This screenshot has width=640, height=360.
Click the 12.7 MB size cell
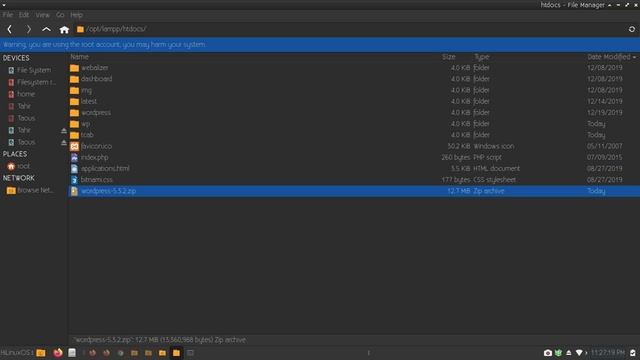pos(459,191)
